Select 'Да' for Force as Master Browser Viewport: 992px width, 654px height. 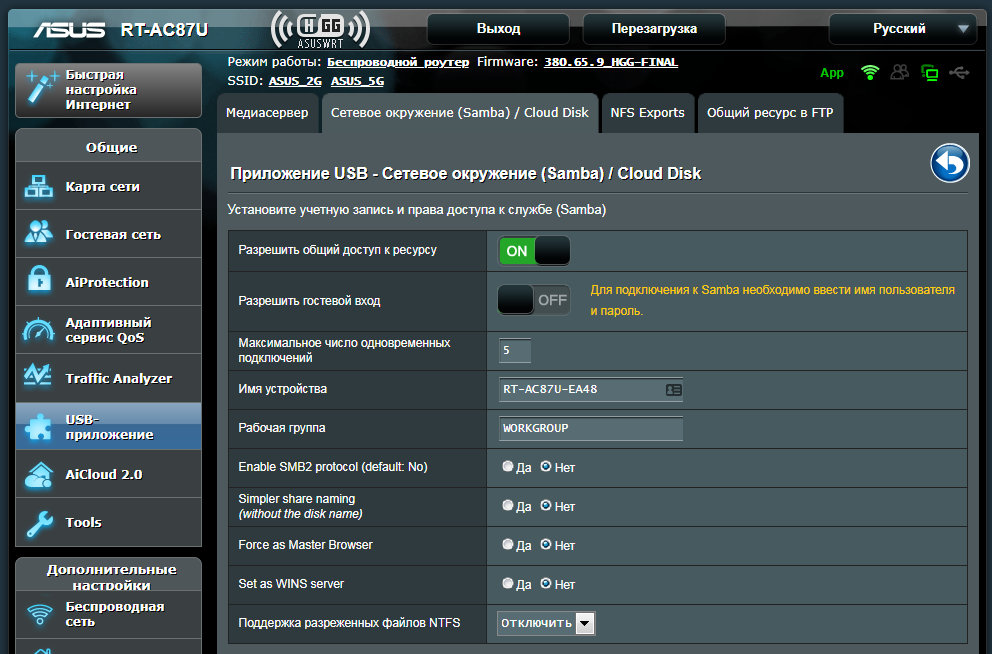pyautogui.click(x=508, y=545)
